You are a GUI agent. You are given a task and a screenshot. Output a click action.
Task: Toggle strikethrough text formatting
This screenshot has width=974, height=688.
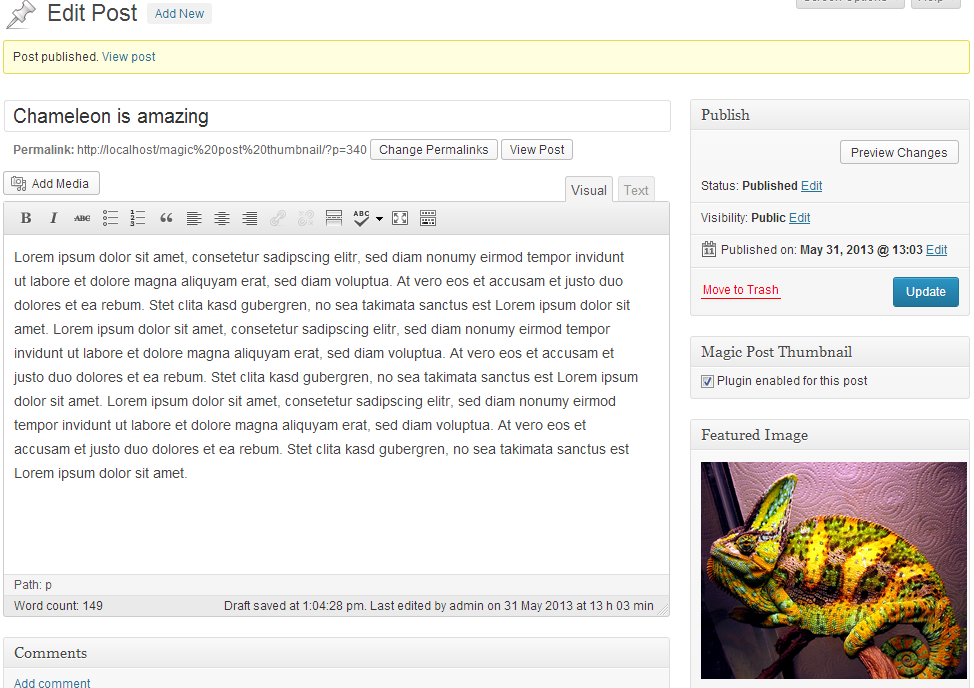coord(82,218)
